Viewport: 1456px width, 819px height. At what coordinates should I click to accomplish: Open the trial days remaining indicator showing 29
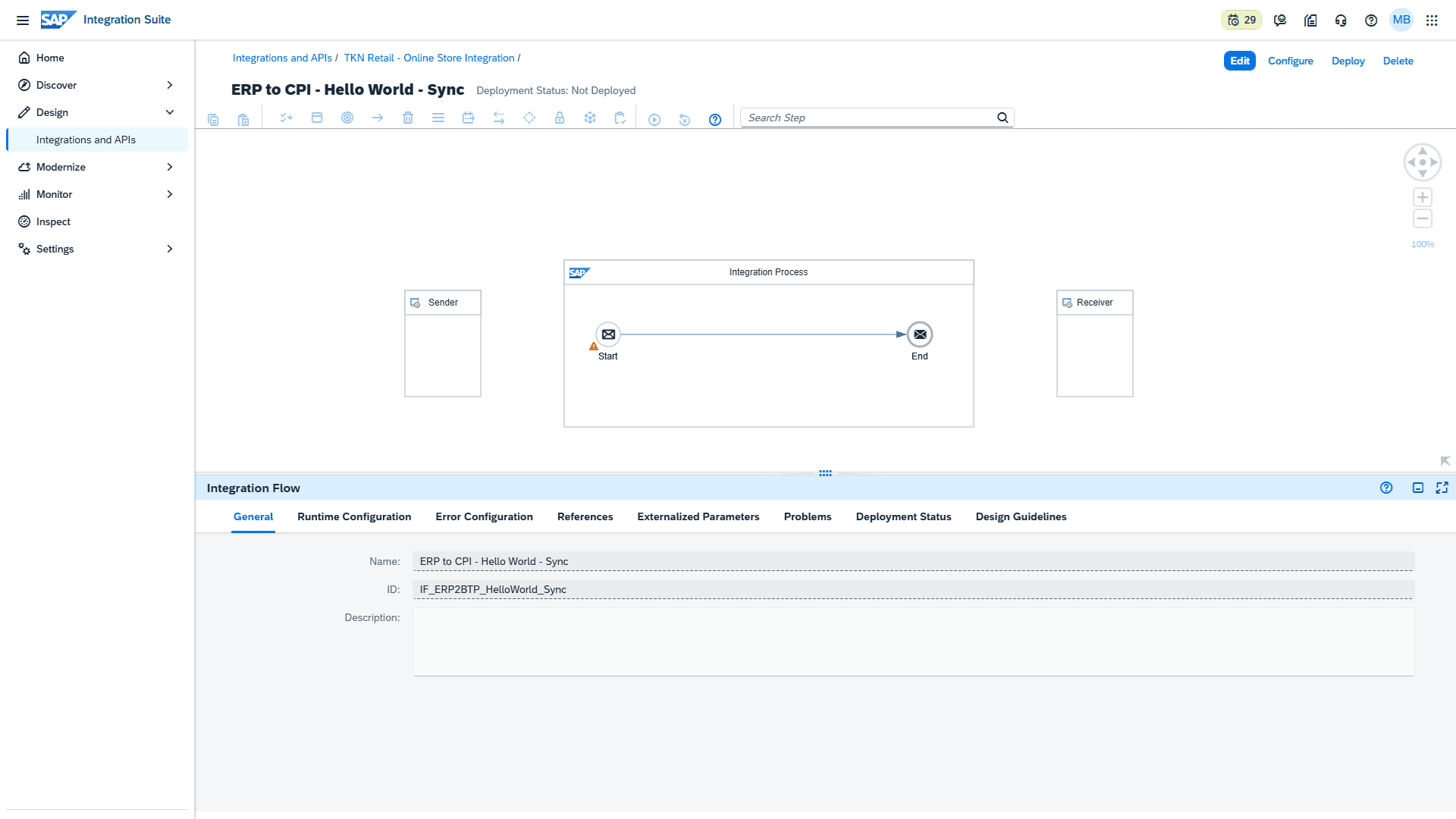pos(1241,20)
